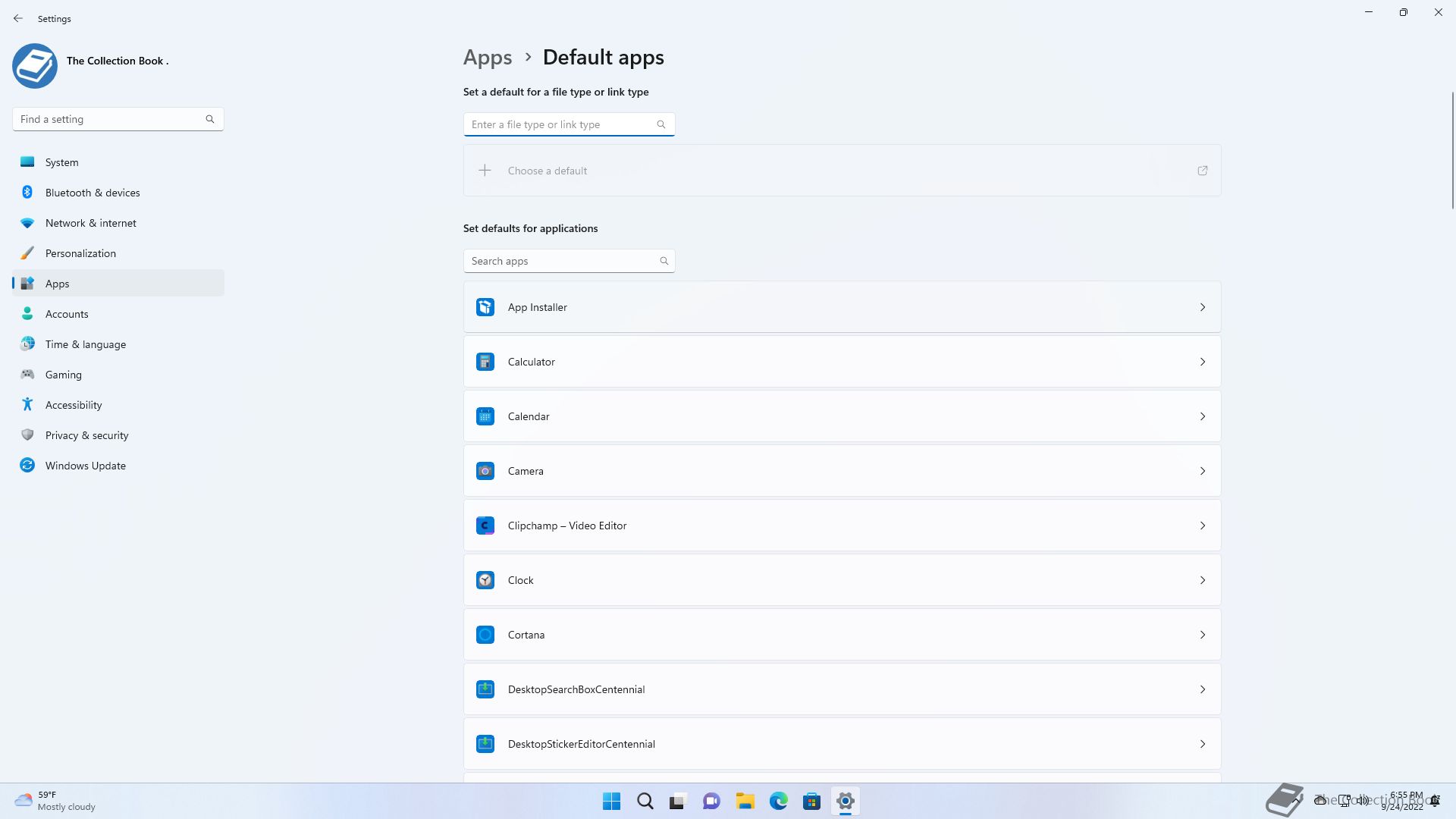
Task: Click the Calculator app icon
Action: point(485,362)
